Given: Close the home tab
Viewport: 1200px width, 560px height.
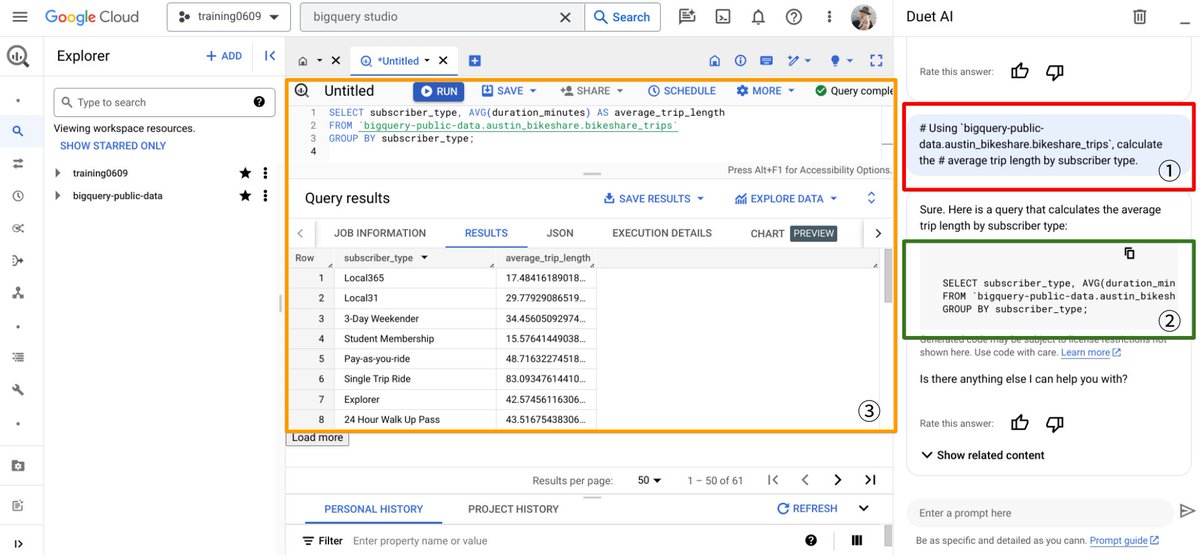Looking at the screenshot, I should tap(336, 61).
